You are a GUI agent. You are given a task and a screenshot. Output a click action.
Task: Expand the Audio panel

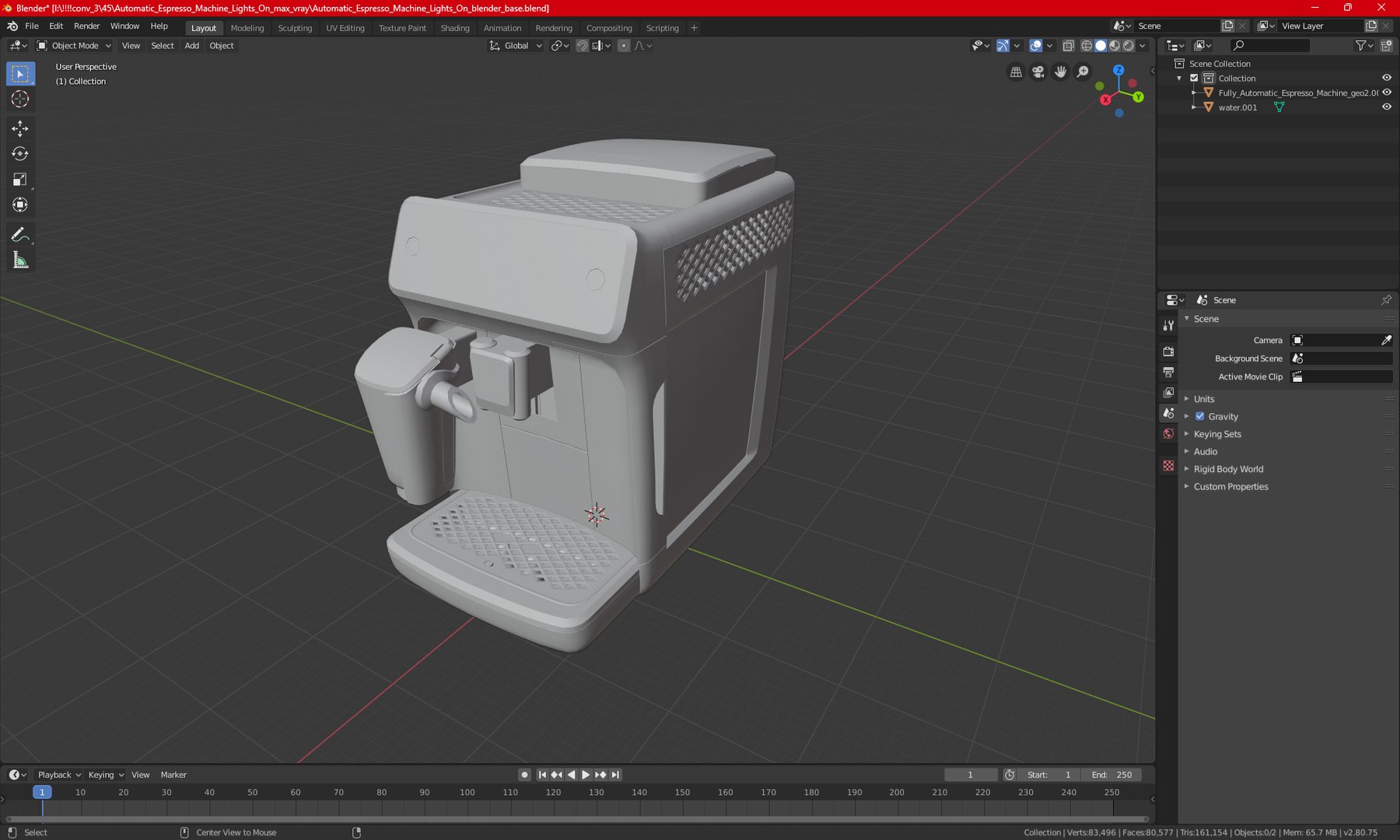pos(1206,452)
